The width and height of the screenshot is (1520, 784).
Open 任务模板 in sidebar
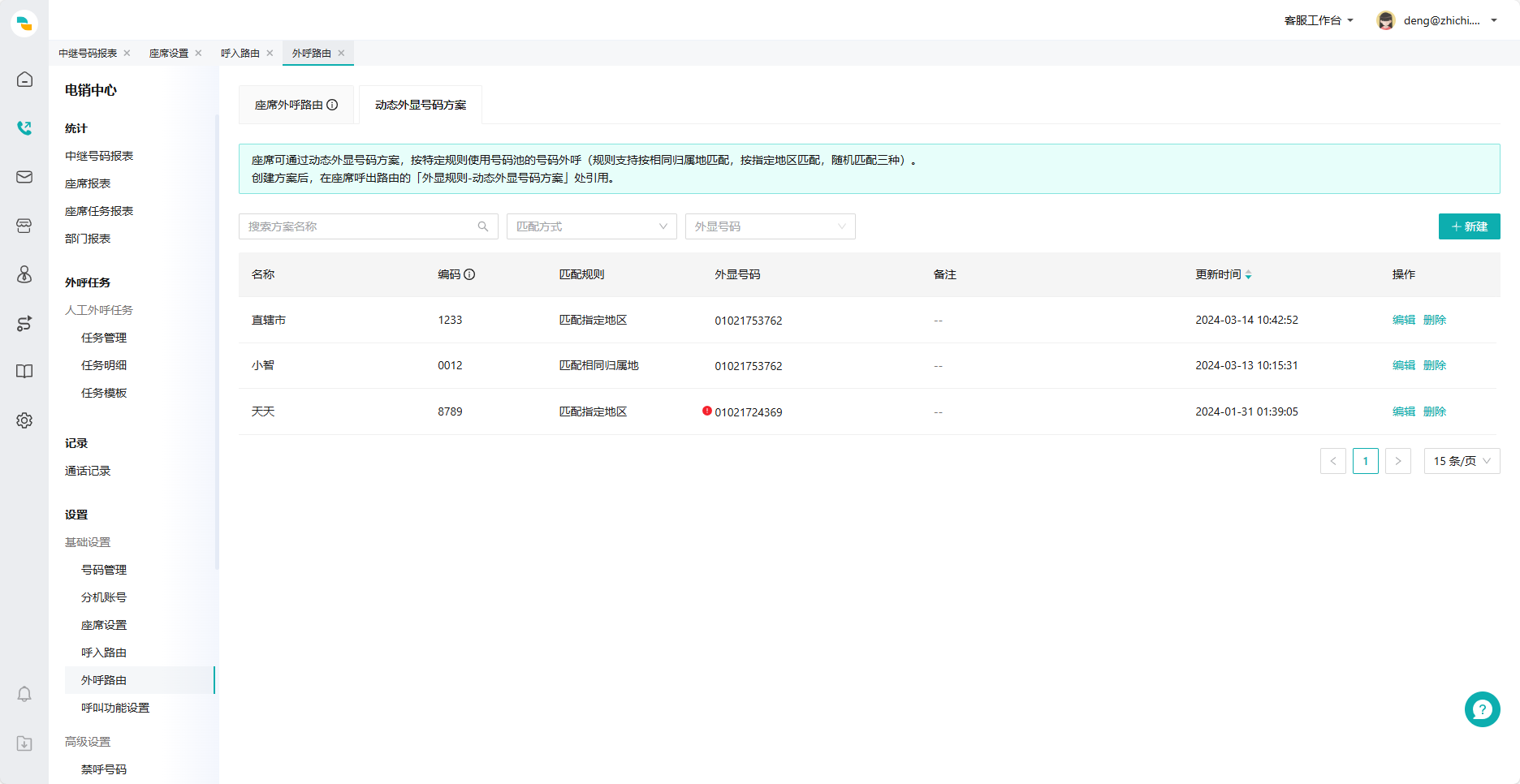[x=104, y=393]
